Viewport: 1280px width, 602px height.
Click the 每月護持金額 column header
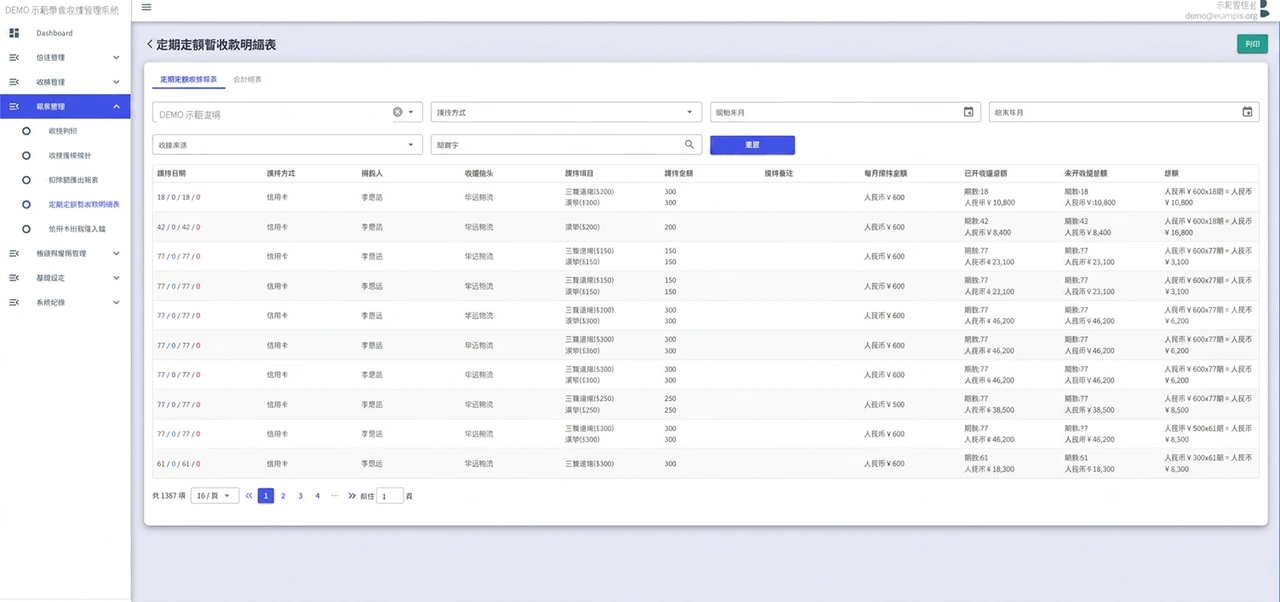[x=886, y=173]
